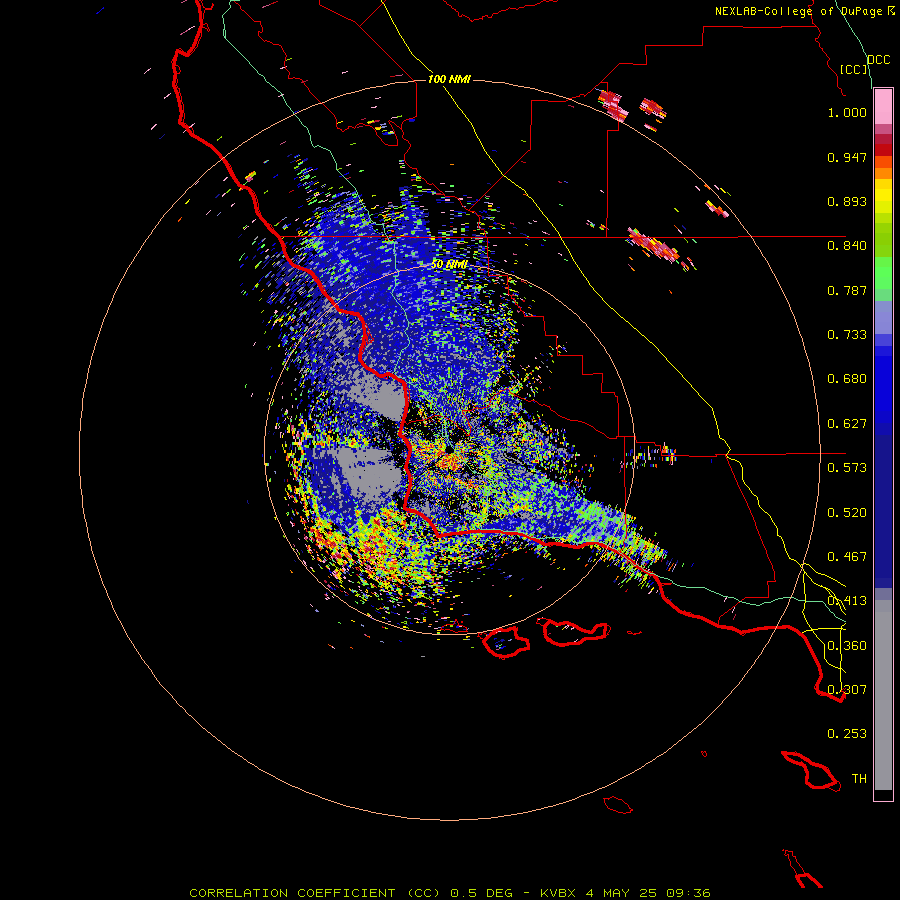Click the 0.947 legend value

pyautogui.click(x=847, y=157)
